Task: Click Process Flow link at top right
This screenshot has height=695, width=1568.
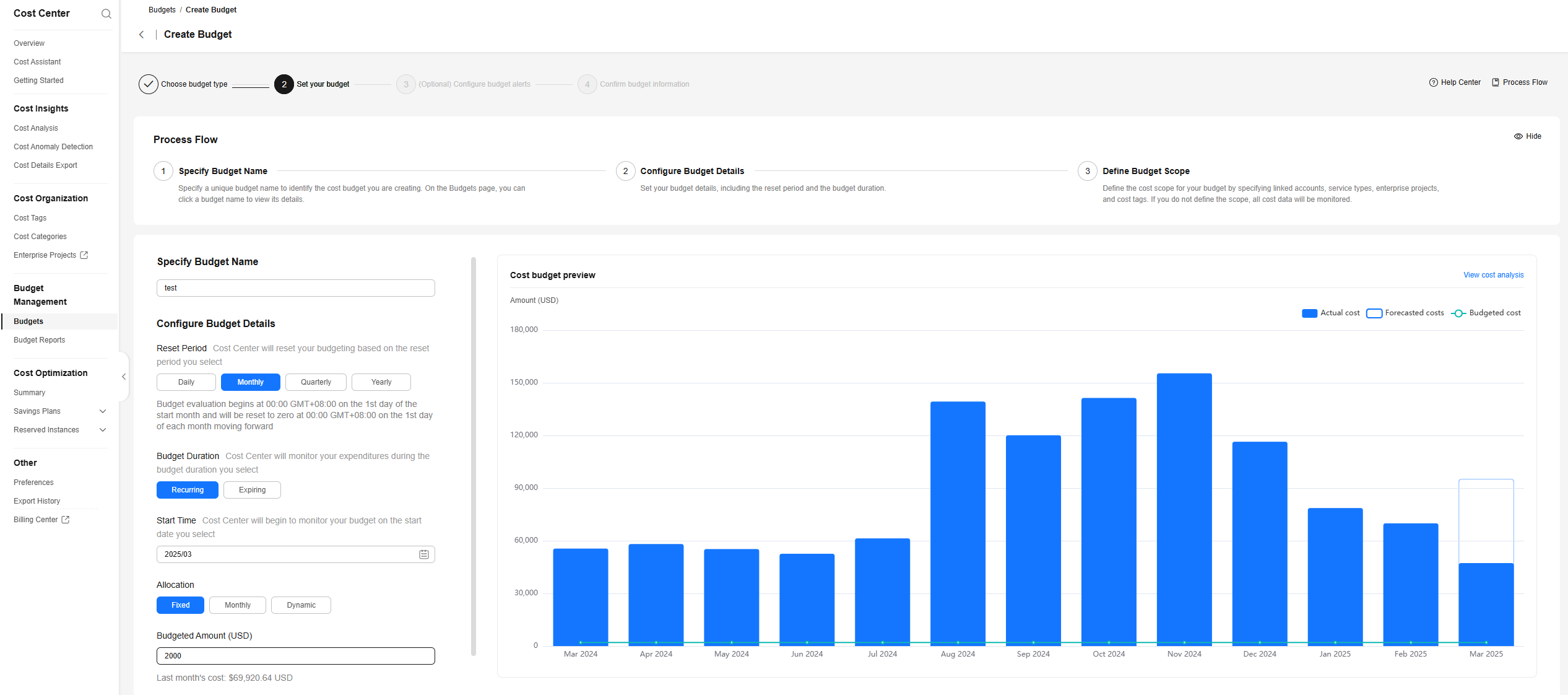Action: (1525, 82)
